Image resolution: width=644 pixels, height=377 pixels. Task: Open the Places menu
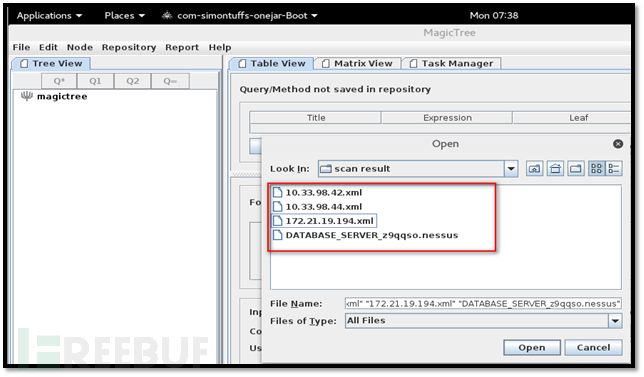pos(124,16)
